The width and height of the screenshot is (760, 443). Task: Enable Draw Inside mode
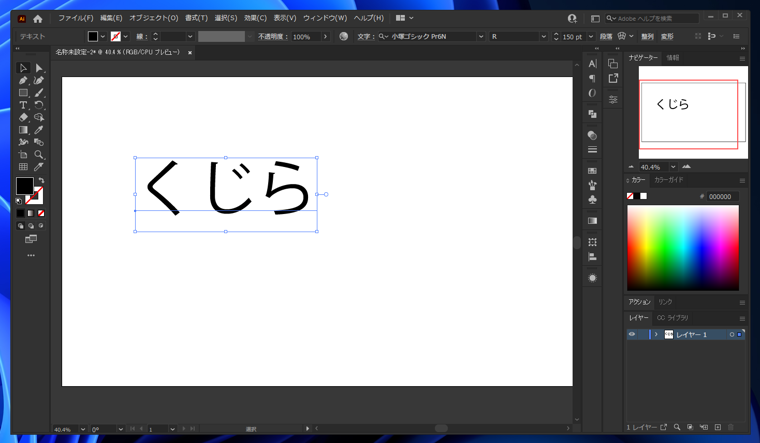pos(41,226)
